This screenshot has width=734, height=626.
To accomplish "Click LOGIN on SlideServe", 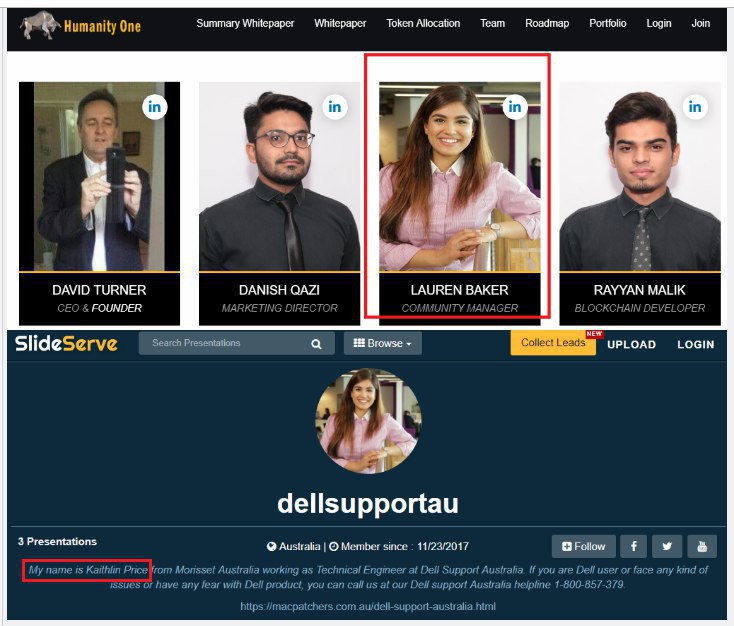I will [x=696, y=345].
